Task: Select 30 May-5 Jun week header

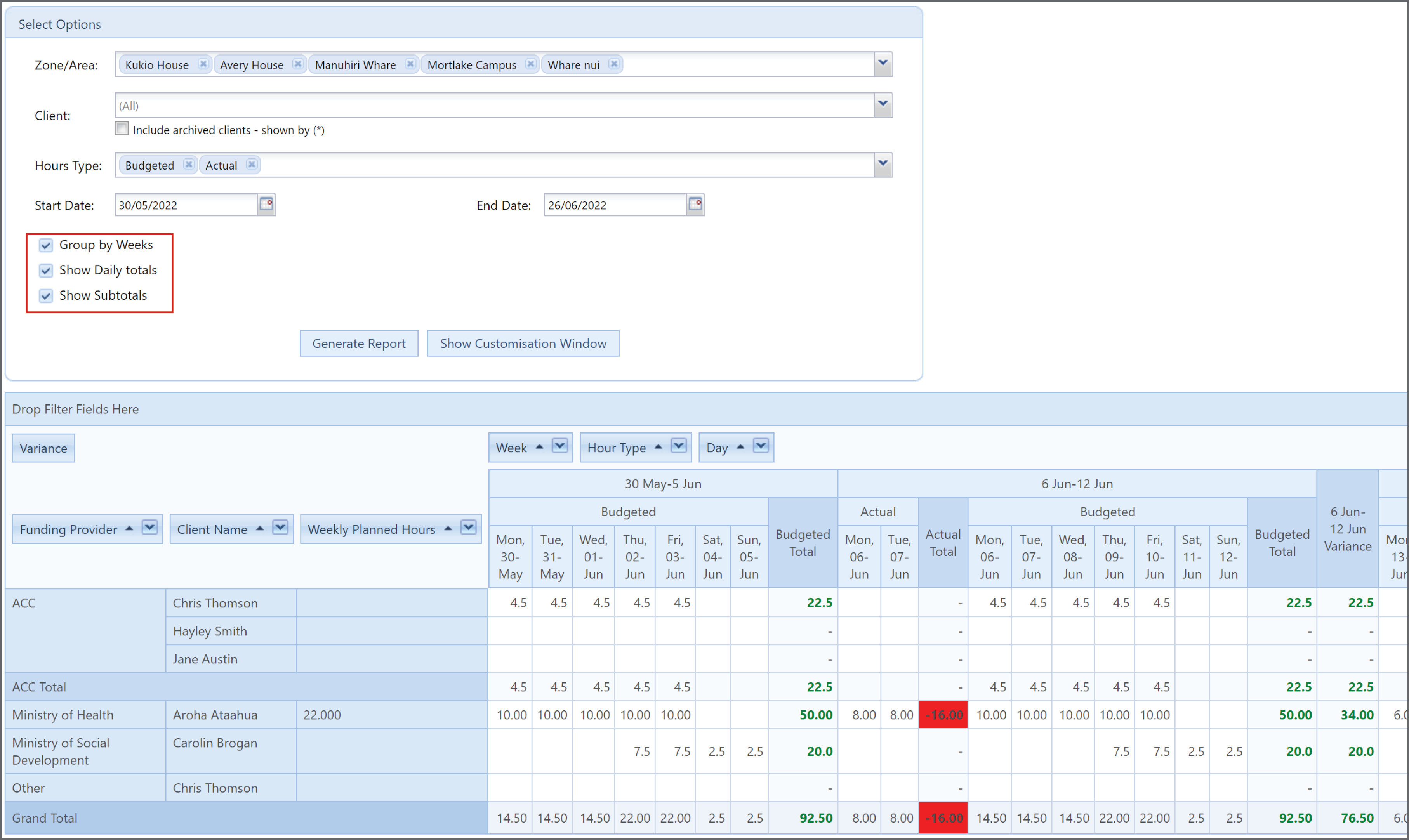Action: tap(663, 484)
